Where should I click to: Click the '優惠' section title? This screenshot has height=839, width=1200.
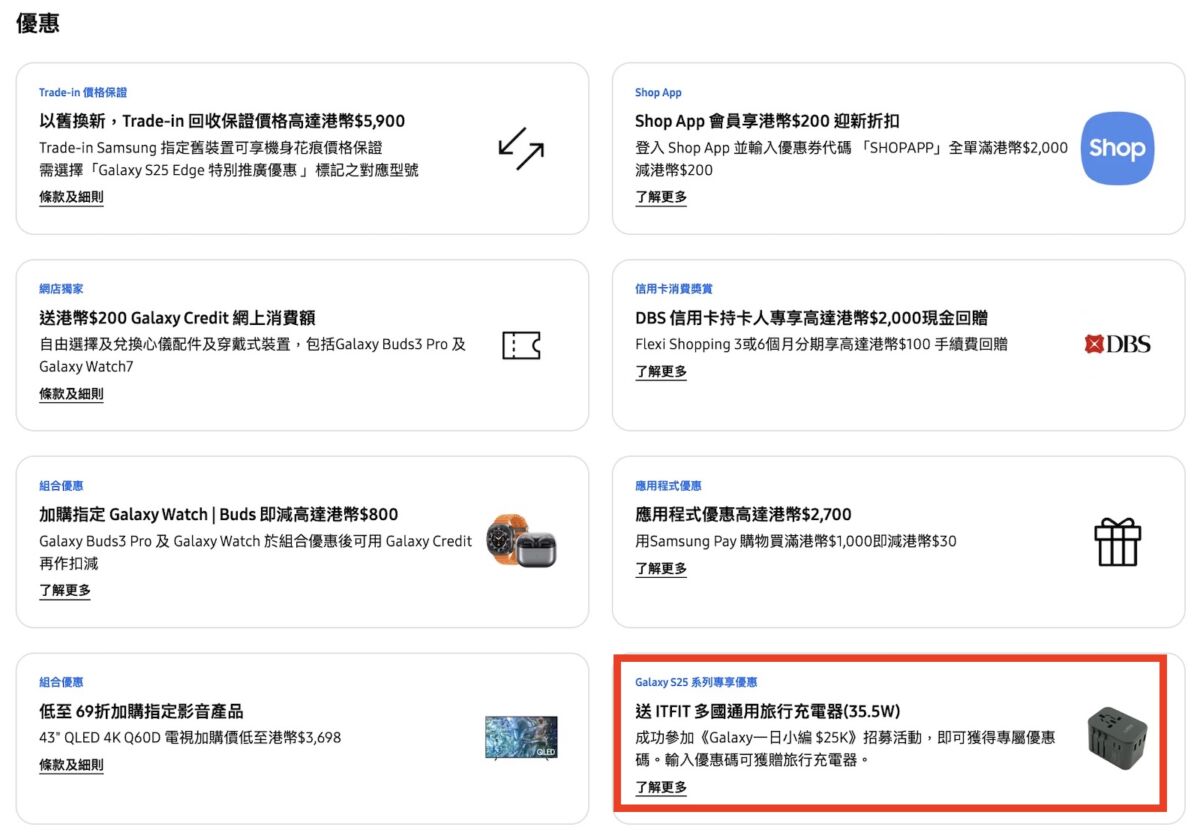(38, 23)
